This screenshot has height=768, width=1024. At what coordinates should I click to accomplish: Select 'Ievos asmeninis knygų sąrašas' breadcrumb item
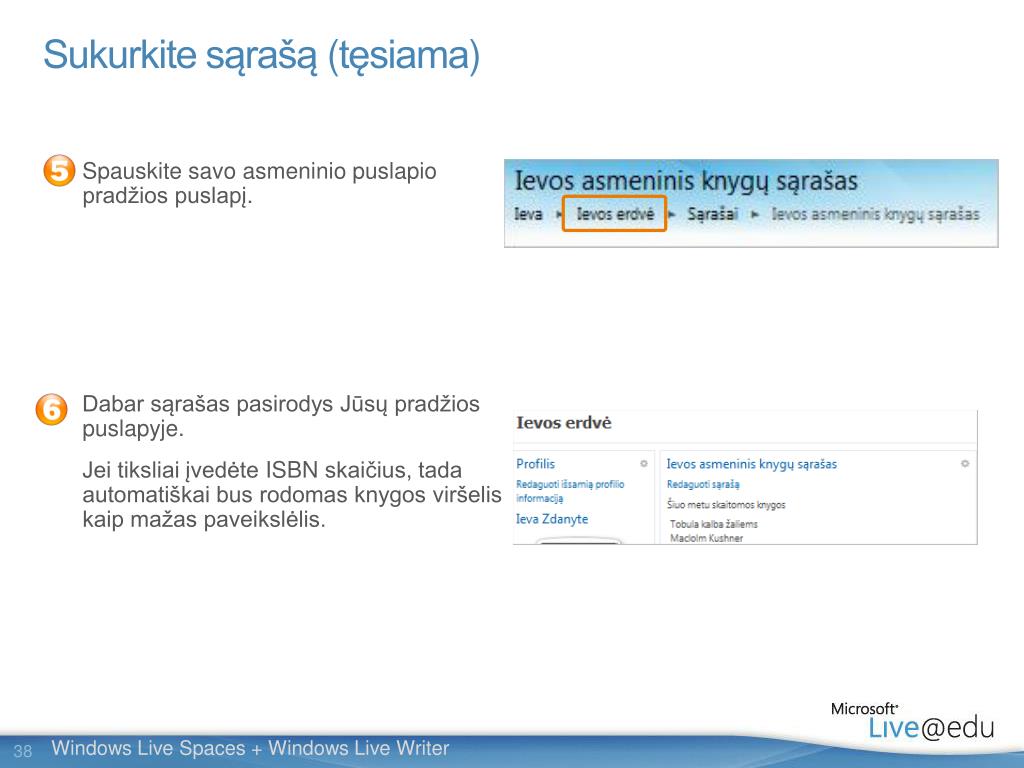click(875, 214)
